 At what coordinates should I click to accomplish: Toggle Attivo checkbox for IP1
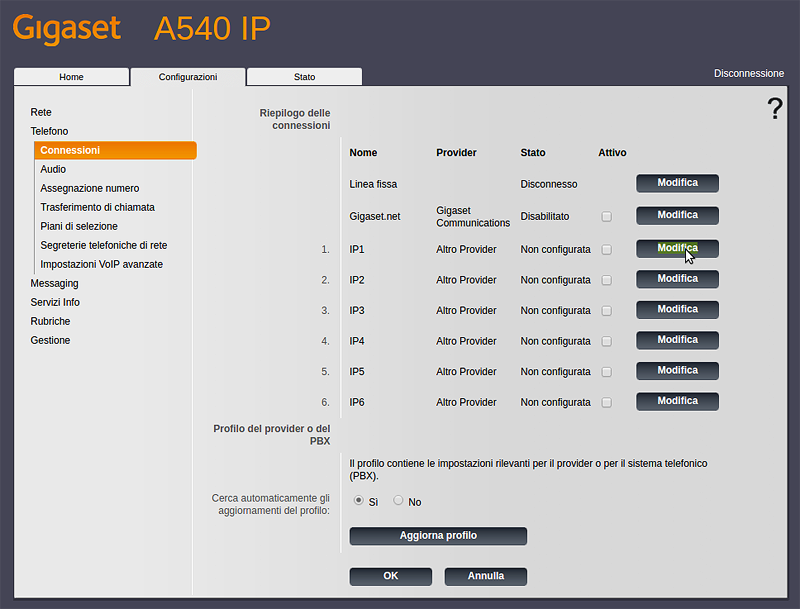607,250
